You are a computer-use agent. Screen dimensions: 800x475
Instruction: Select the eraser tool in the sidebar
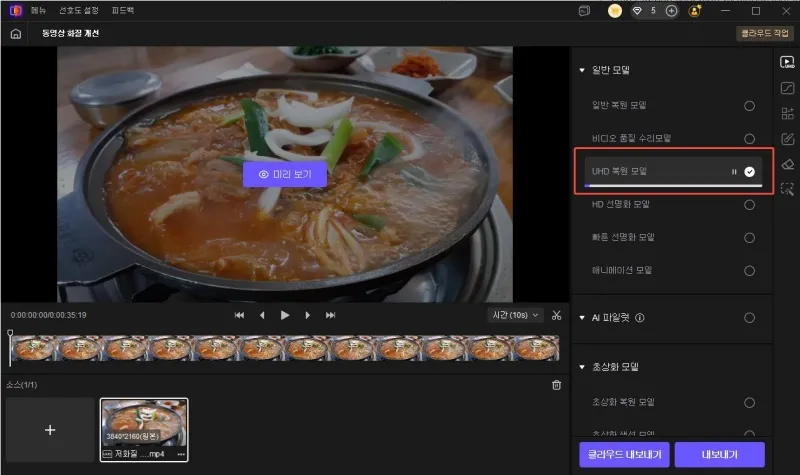(787, 164)
